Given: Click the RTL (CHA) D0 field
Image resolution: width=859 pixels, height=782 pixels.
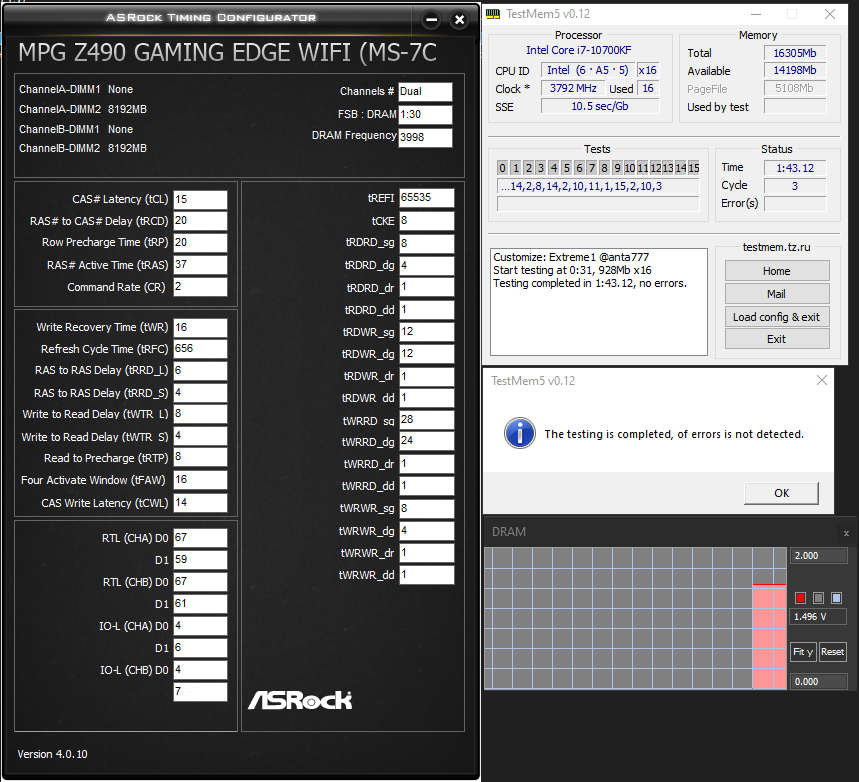Looking at the screenshot, I should click(x=201, y=538).
